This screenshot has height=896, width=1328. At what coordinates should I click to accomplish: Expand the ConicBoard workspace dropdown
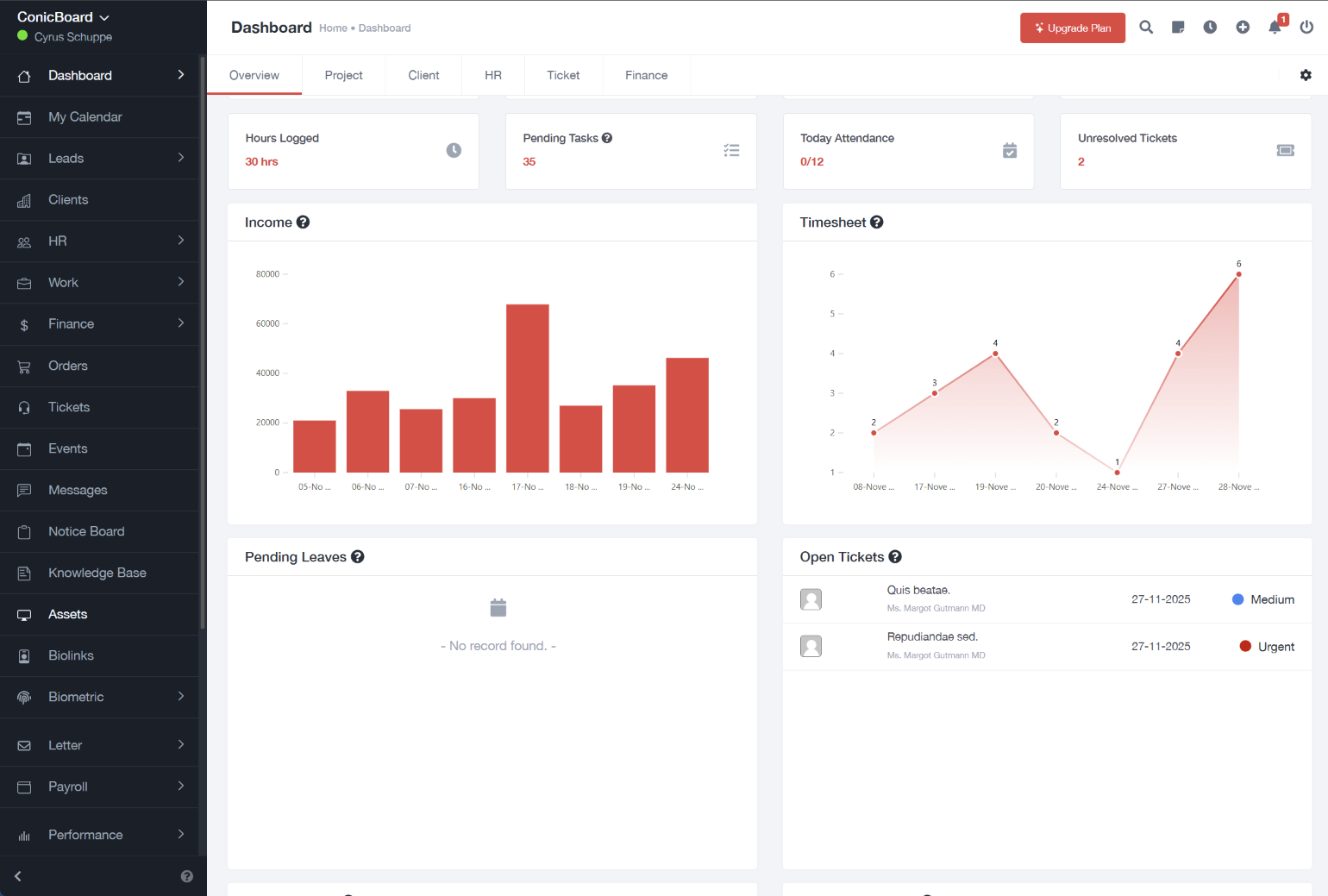(x=64, y=17)
